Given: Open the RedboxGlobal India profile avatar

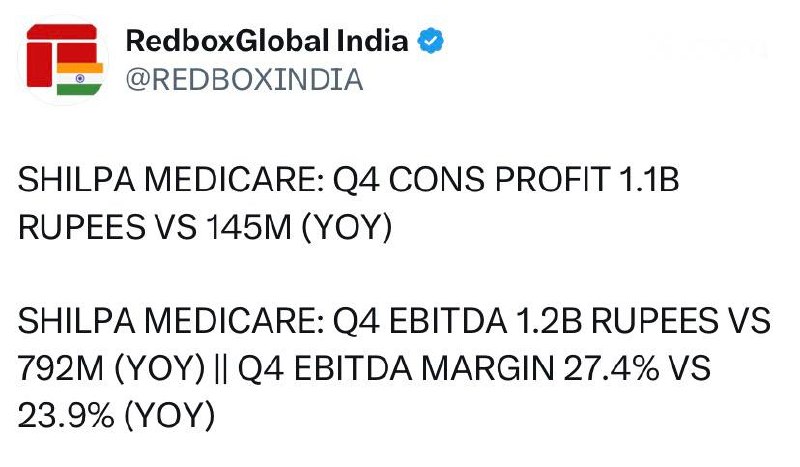Looking at the screenshot, I should coord(63,60).
